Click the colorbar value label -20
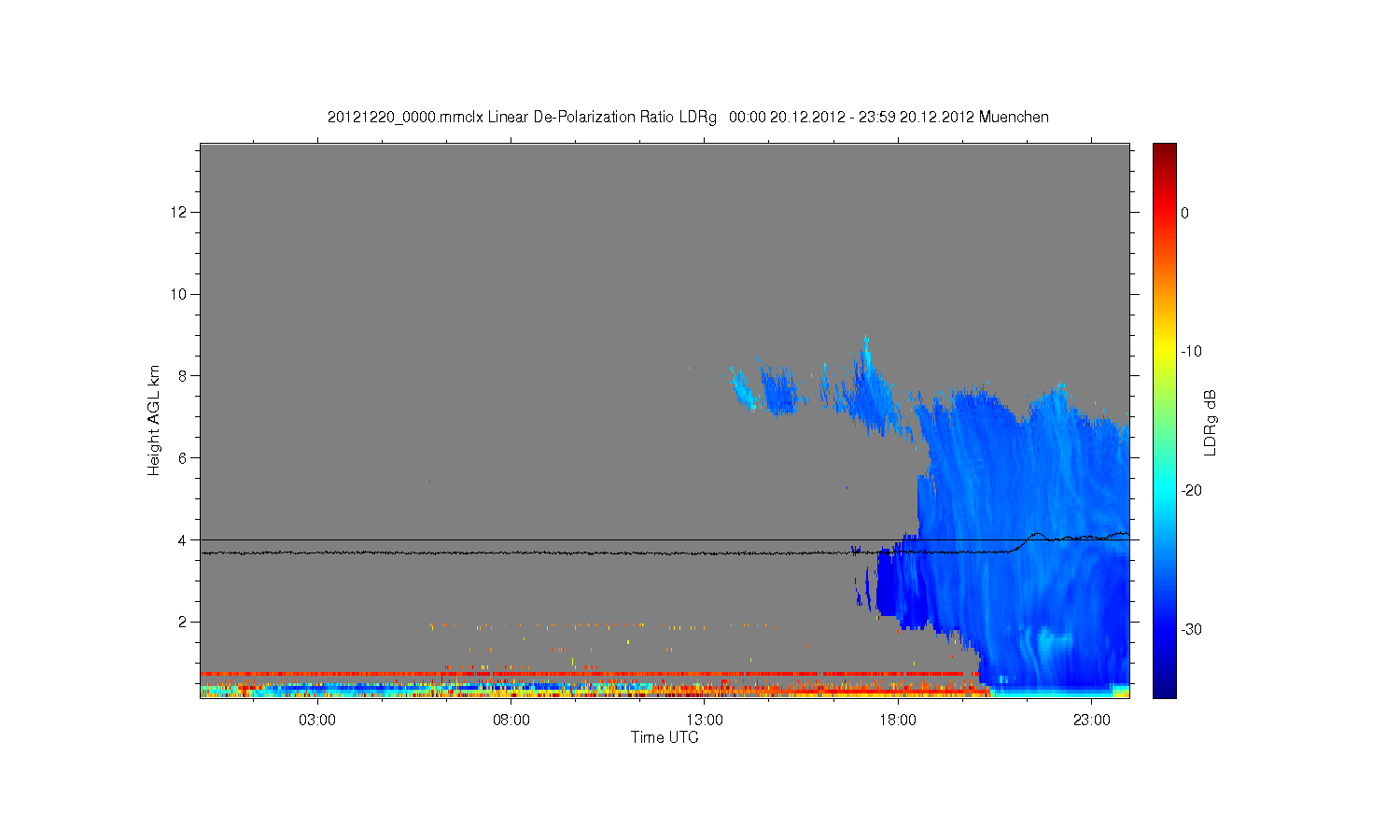1400x840 pixels. [1190, 491]
